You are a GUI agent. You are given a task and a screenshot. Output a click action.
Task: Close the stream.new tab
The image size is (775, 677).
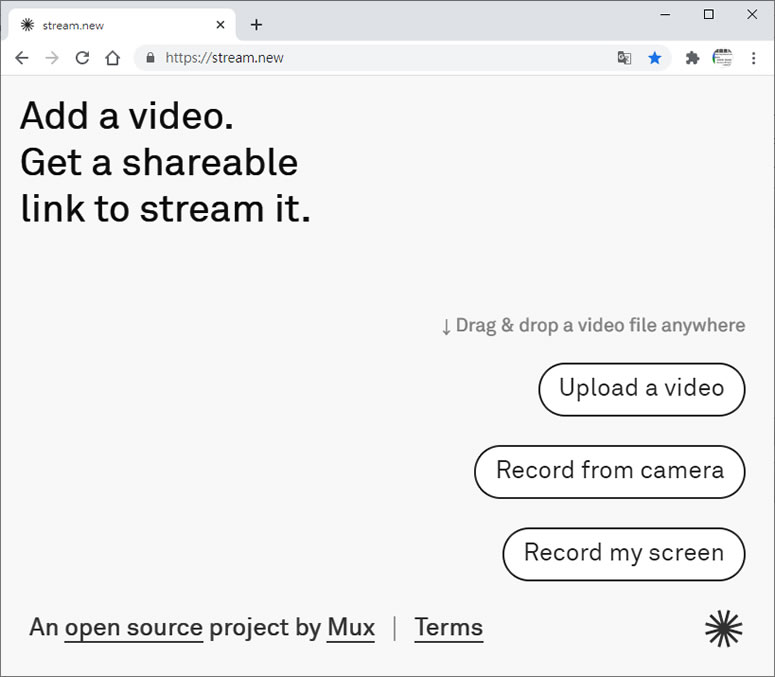tap(220, 25)
